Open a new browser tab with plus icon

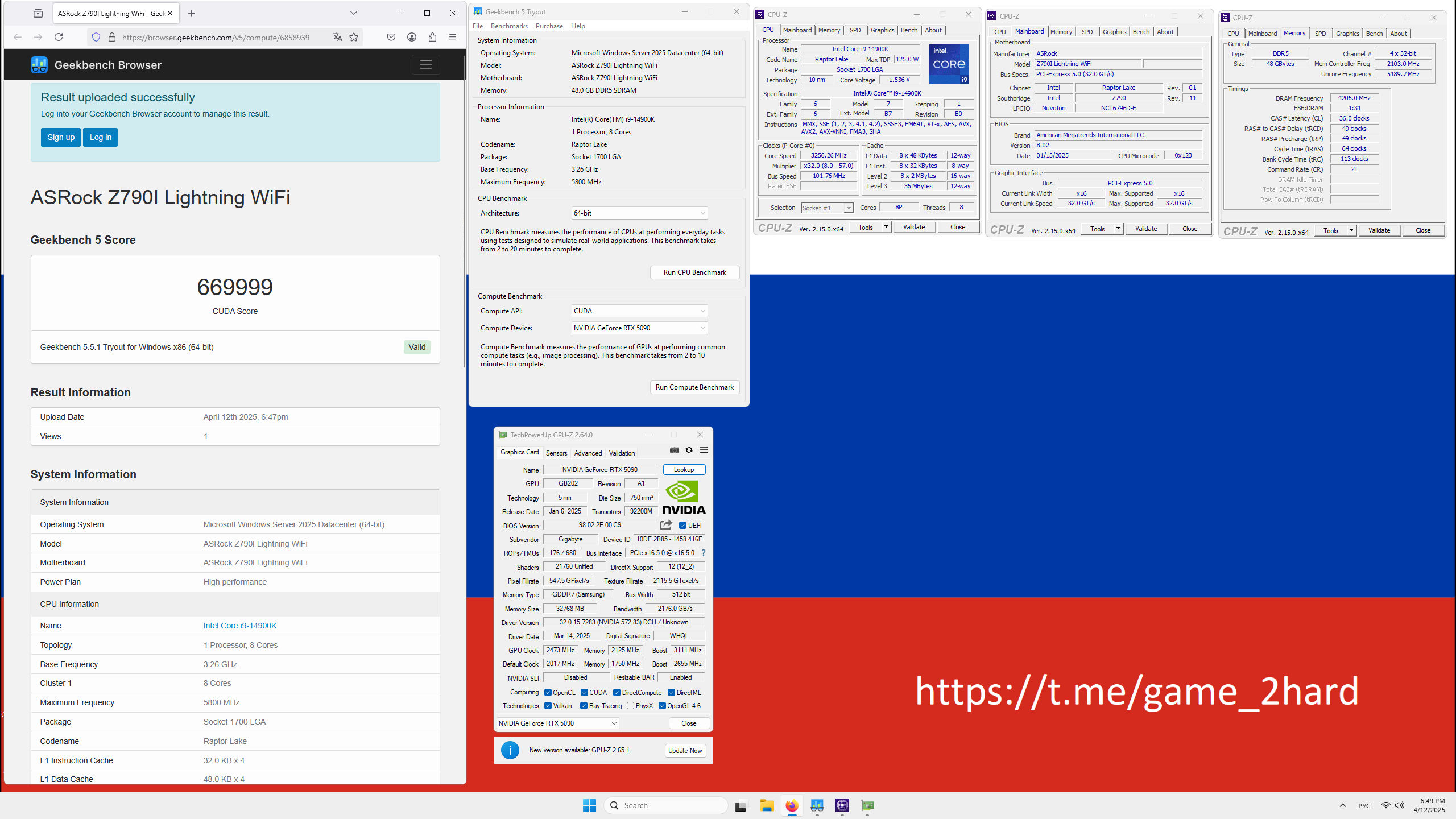(x=192, y=13)
